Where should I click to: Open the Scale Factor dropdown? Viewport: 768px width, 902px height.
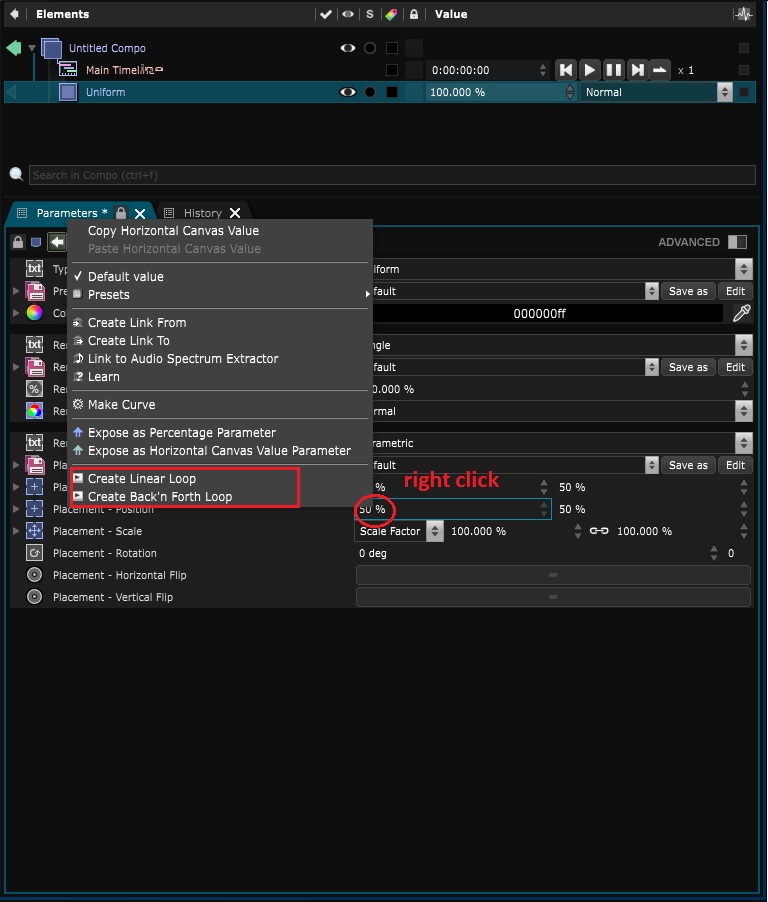[400, 531]
